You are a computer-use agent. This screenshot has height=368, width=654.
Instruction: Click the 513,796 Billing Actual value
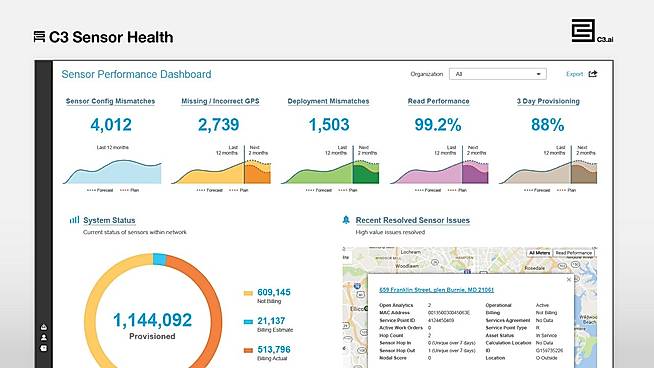[x=274, y=349]
